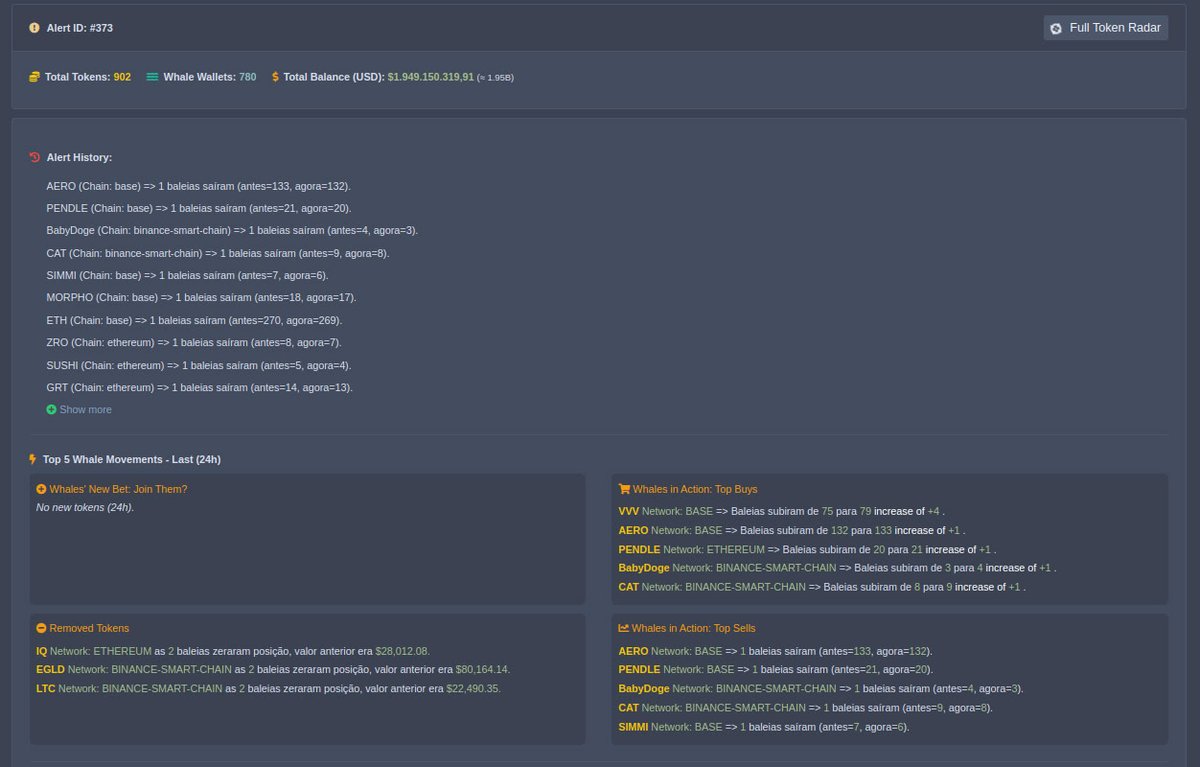This screenshot has height=767, width=1200.
Task: Click the Whales in Action: Top Buys heading
Action: [695, 489]
